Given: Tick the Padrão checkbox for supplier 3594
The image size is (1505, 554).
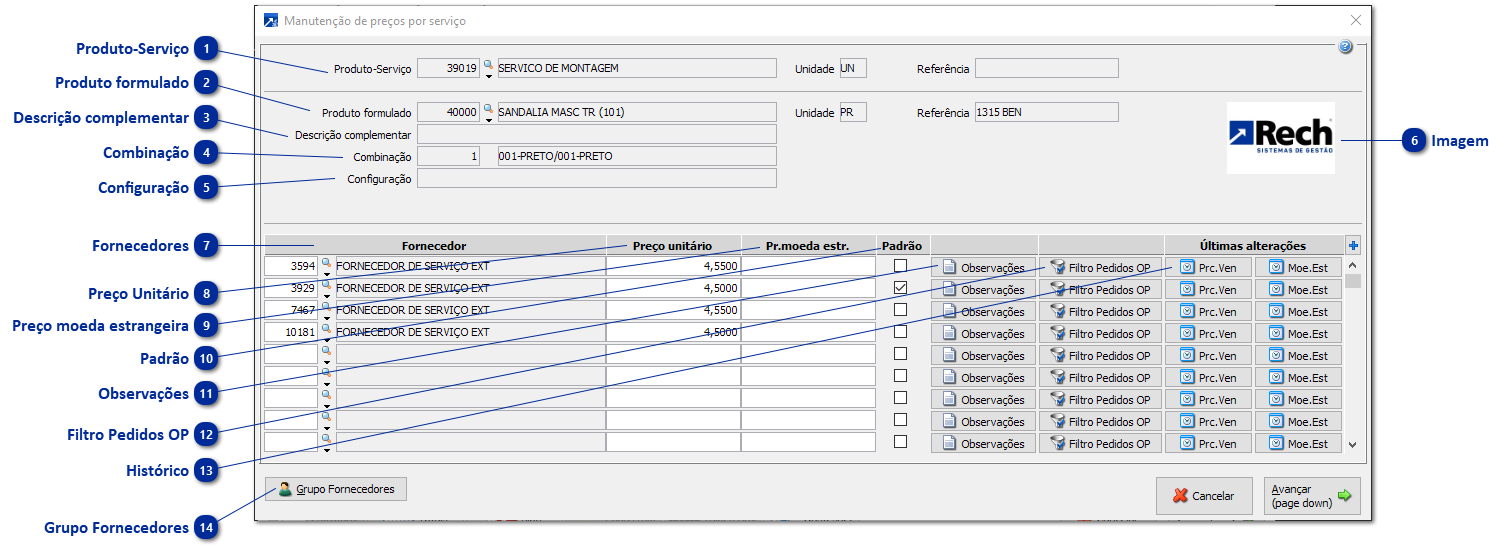Looking at the screenshot, I should coord(900,266).
